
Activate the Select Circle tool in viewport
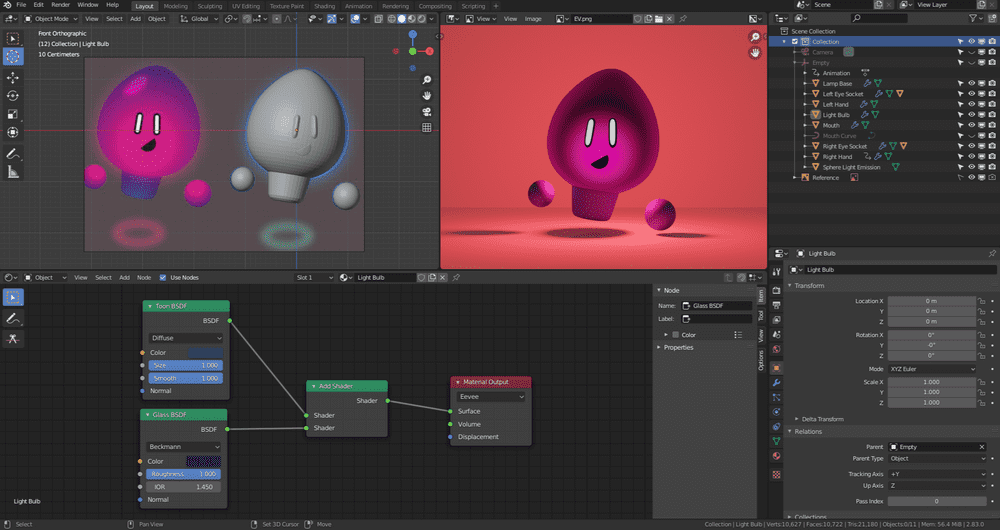click(x=13, y=56)
